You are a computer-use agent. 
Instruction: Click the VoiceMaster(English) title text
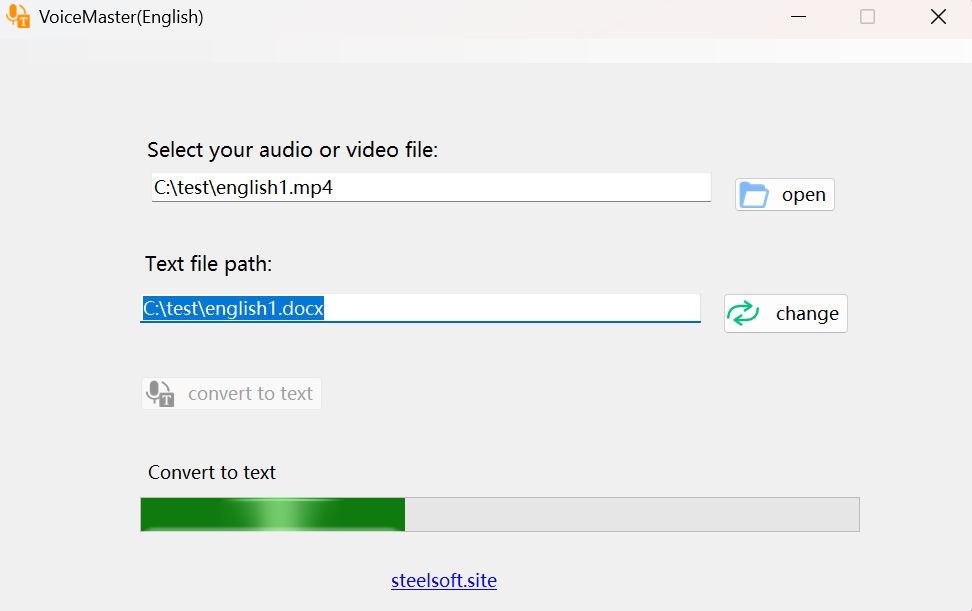click(117, 16)
